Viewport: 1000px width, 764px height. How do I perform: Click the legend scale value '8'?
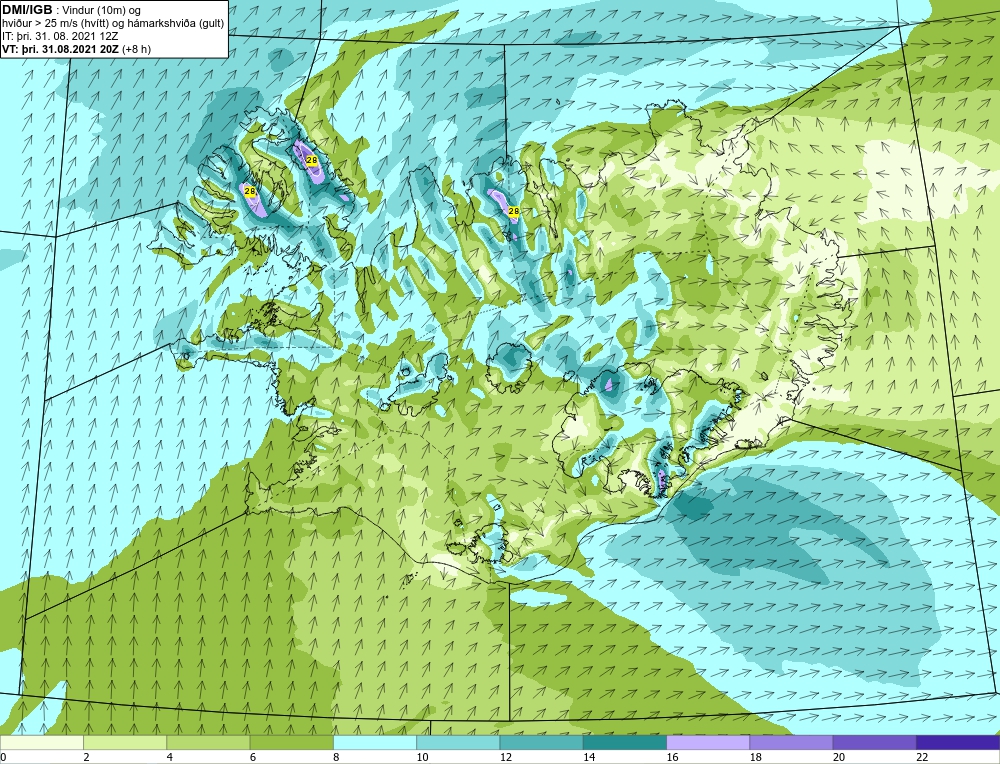tap(336, 757)
